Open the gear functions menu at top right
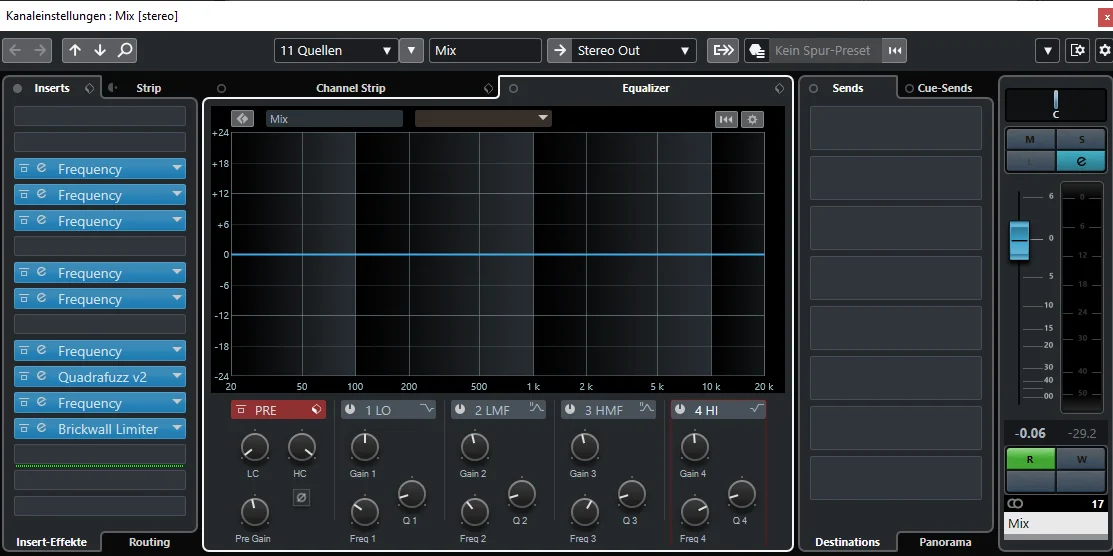1113x556 pixels. [1104, 50]
